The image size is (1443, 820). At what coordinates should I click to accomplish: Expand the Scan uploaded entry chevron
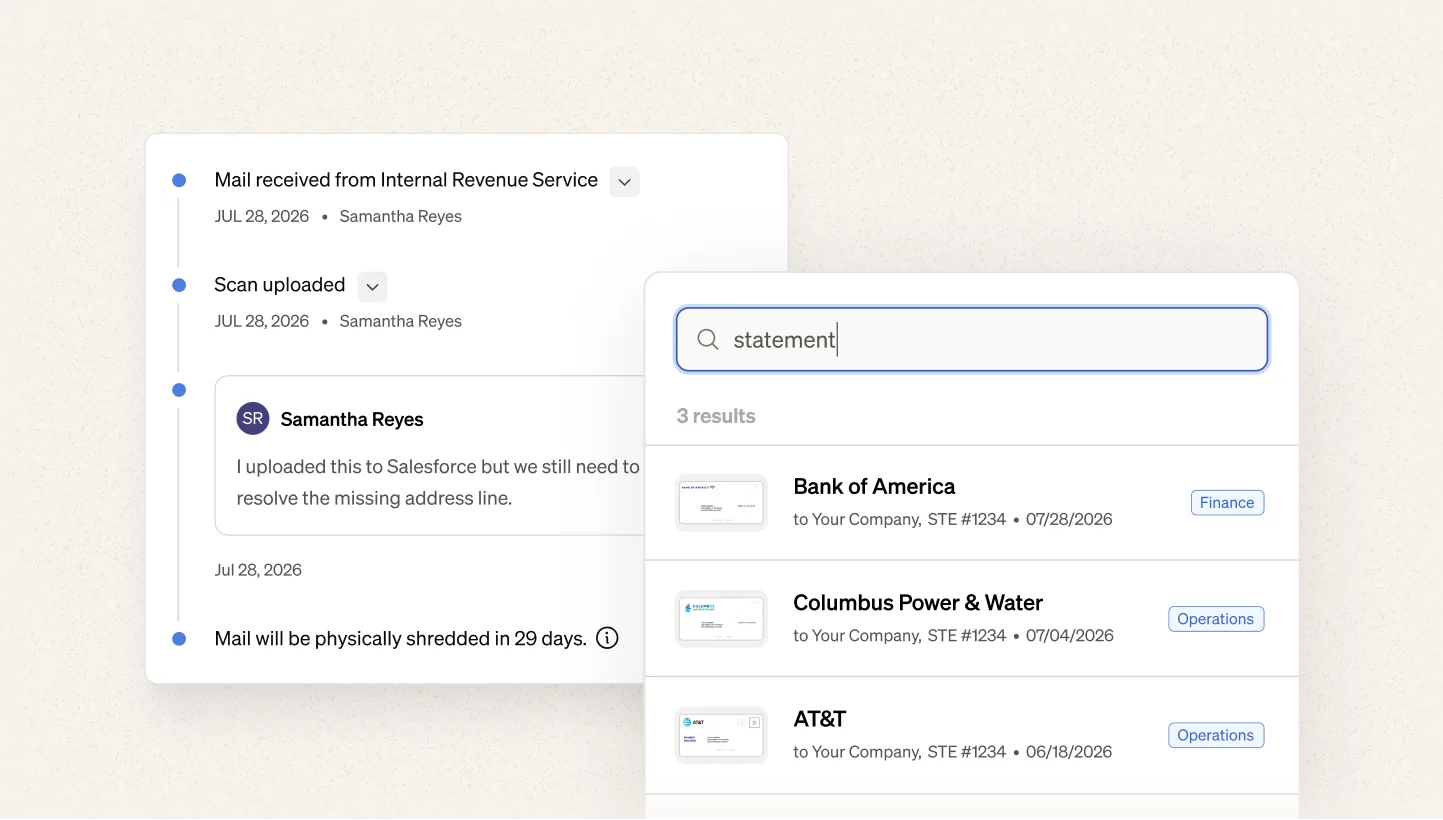pos(372,287)
